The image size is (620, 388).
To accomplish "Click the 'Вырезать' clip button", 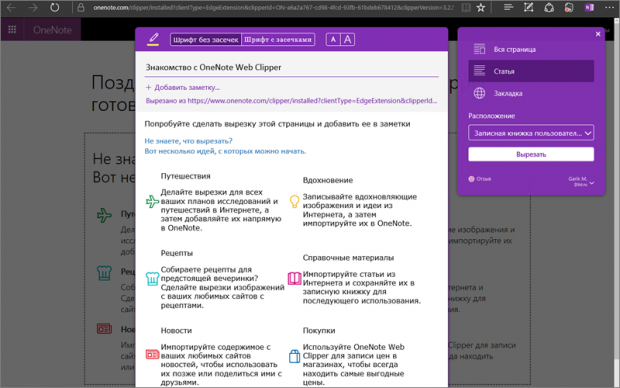I will (x=531, y=154).
